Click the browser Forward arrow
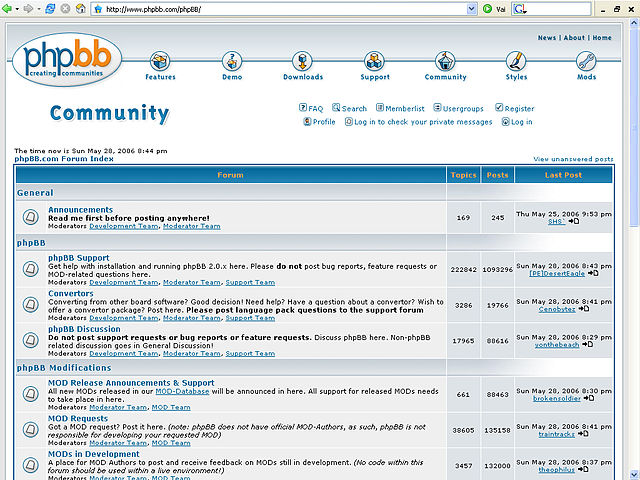This screenshot has width=640, height=480. click(x=28, y=8)
